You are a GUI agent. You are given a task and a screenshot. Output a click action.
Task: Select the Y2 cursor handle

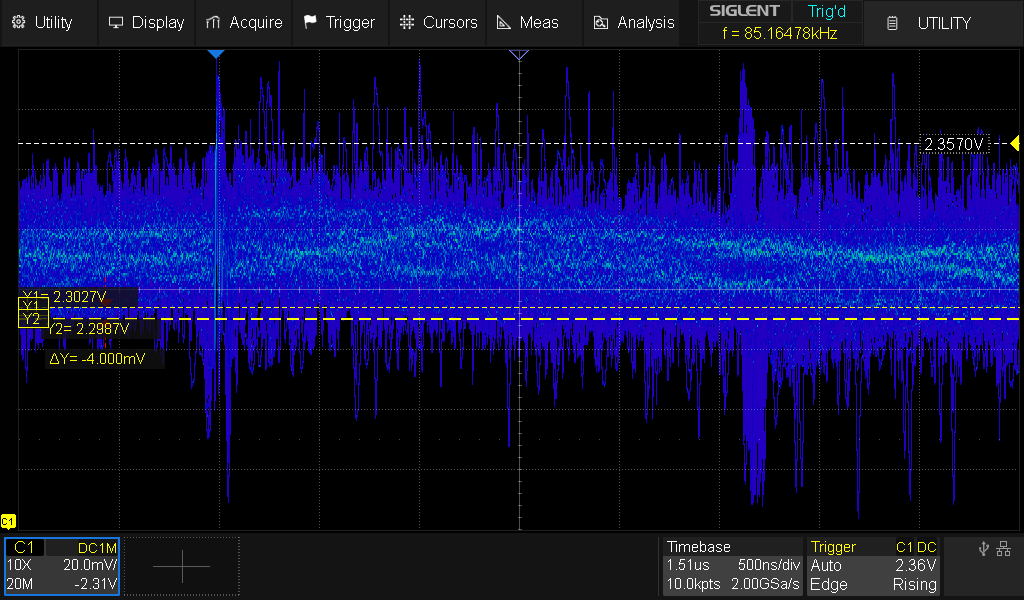point(31,319)
